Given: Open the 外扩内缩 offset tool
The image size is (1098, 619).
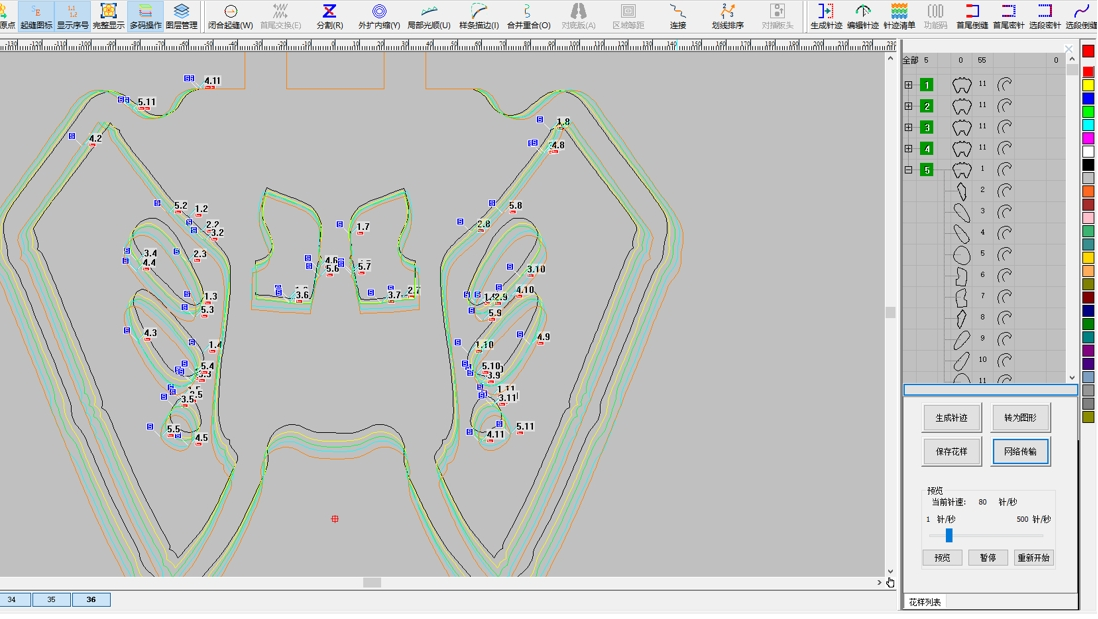Looking at the screenshot, I should (x=379, y=16).
